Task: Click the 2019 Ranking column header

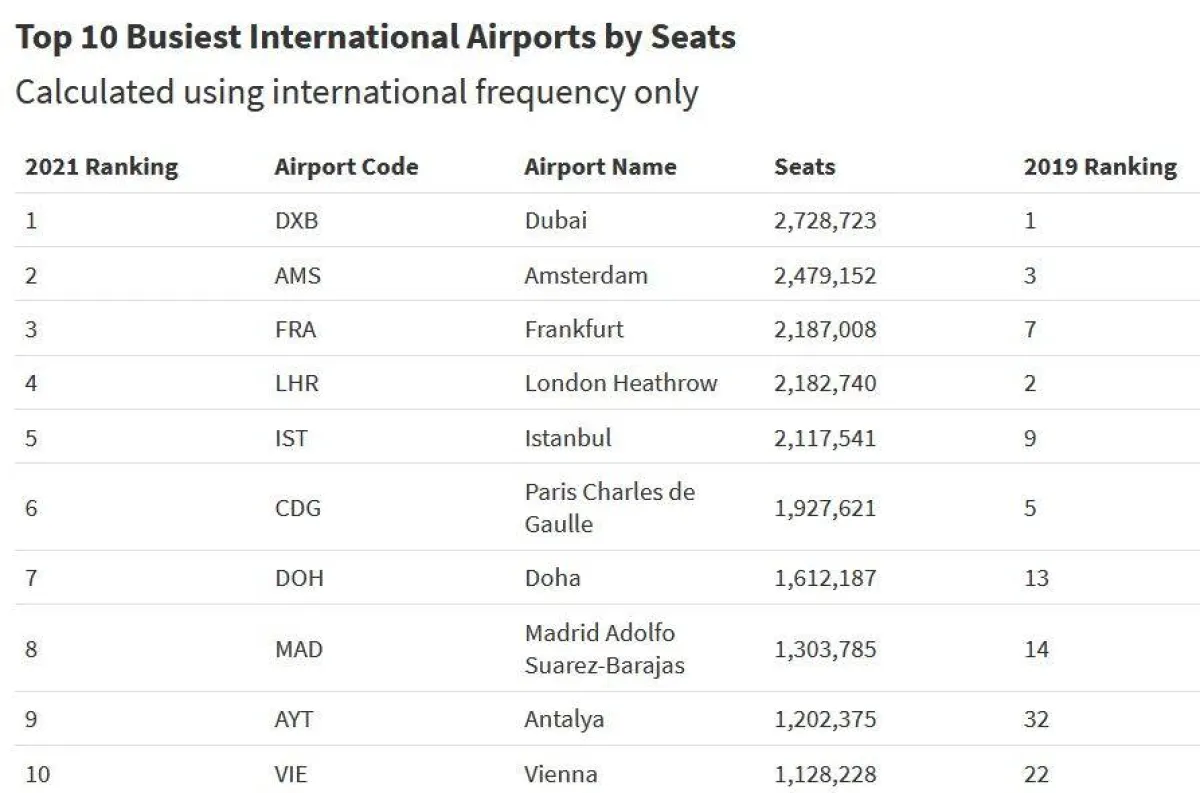Action: [x=1100, y=167]
